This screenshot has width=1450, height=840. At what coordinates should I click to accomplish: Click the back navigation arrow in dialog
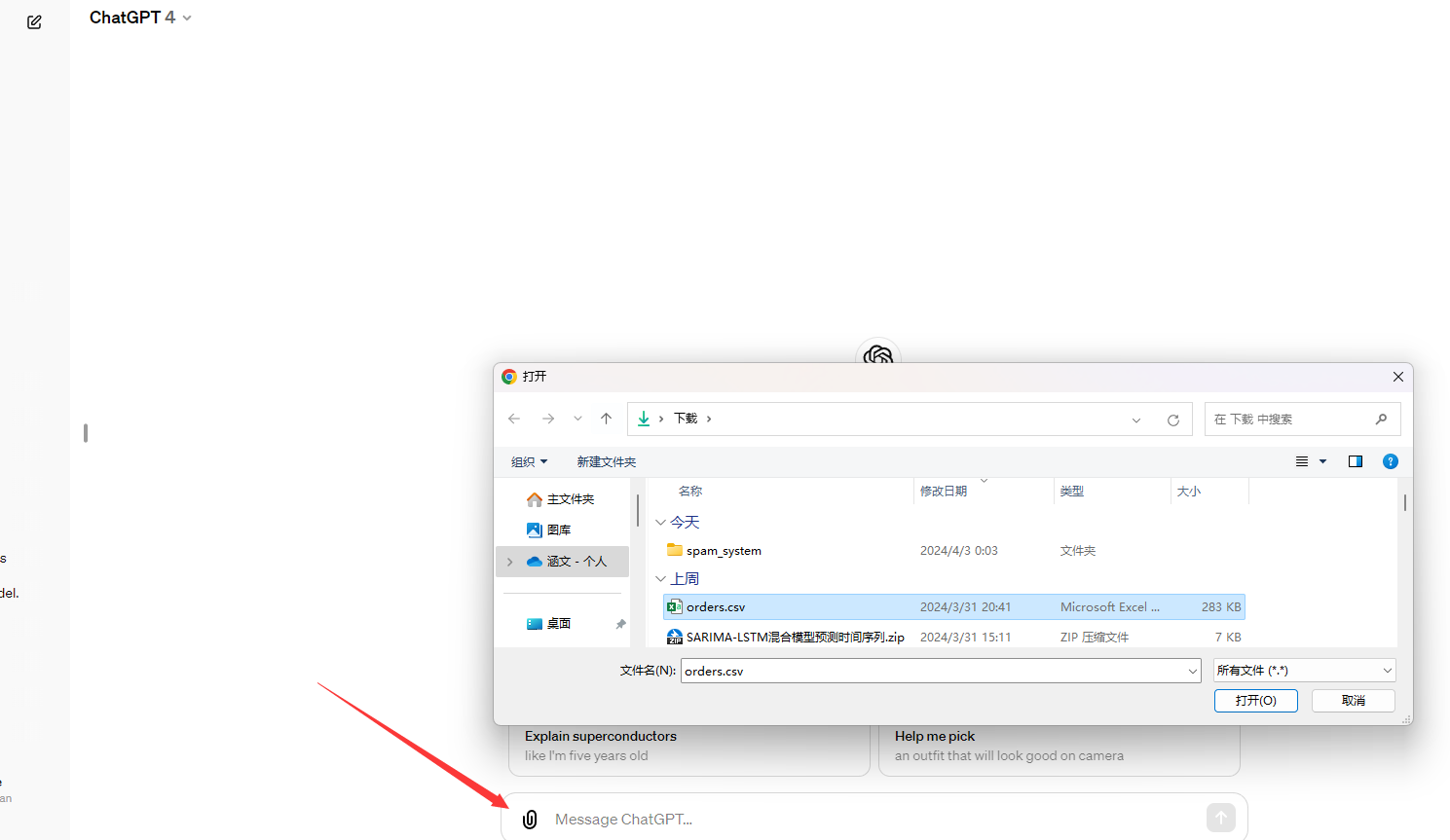514,419
